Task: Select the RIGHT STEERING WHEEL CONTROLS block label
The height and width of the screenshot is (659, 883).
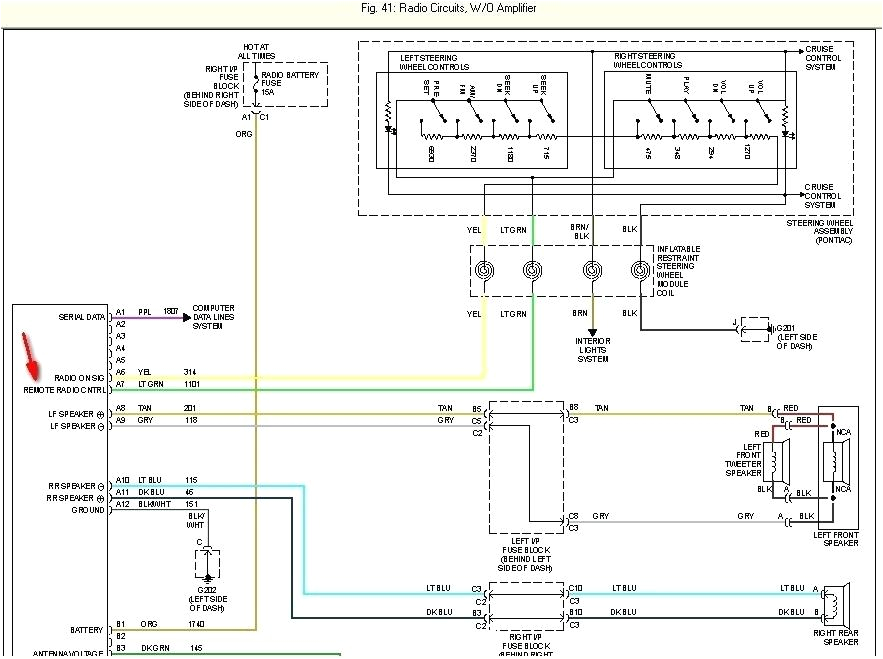Action: pyautogui.click(x=647, y=60)
